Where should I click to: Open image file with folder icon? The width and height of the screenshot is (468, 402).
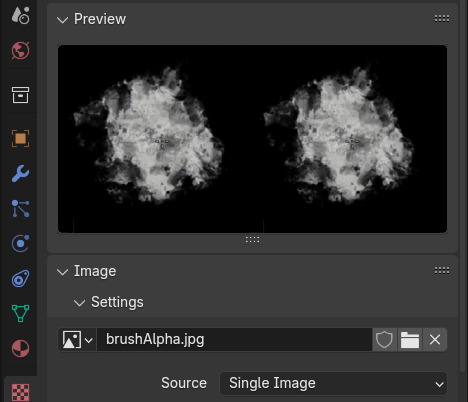(x=410, y=340)
